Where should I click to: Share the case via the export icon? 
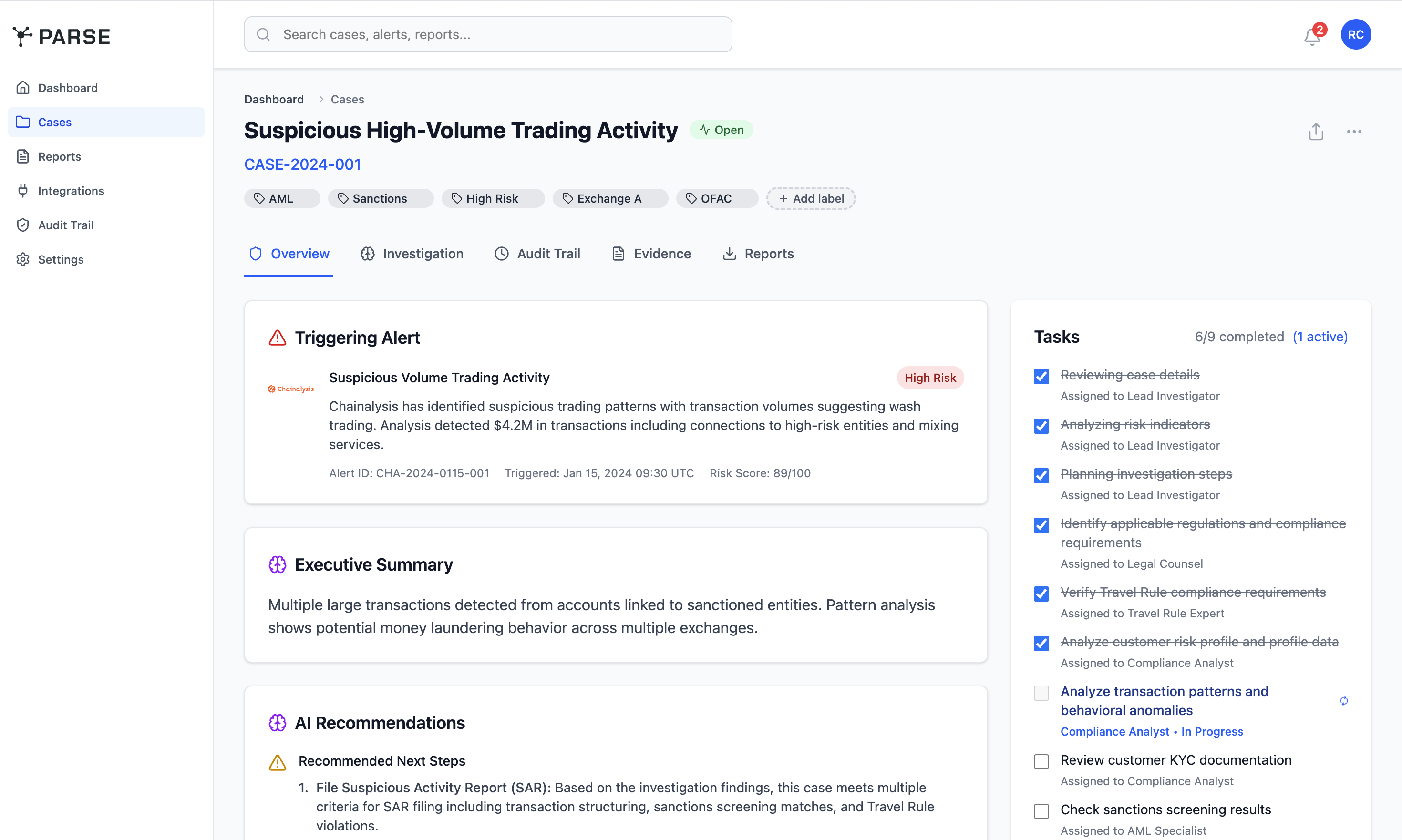[1316, 131]
